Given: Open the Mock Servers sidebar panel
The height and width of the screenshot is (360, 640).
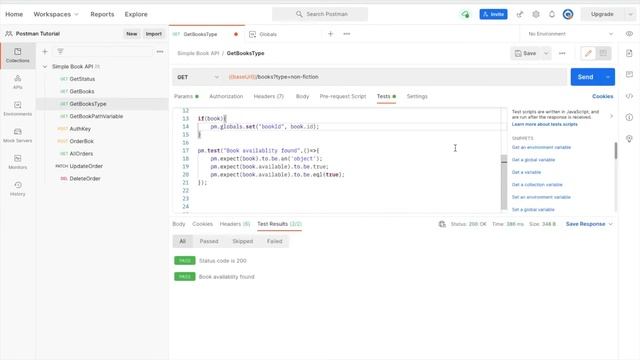Looking at the screenshot, I should [x=18, y=136].
